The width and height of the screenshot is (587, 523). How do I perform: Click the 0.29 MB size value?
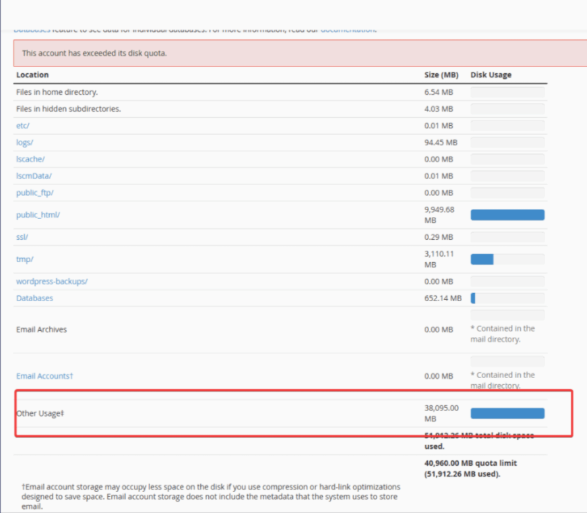pos(438,237)
